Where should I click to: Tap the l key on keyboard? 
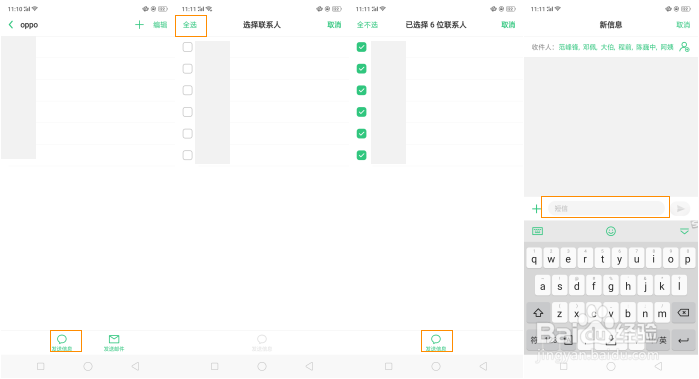tap(679, 286)
